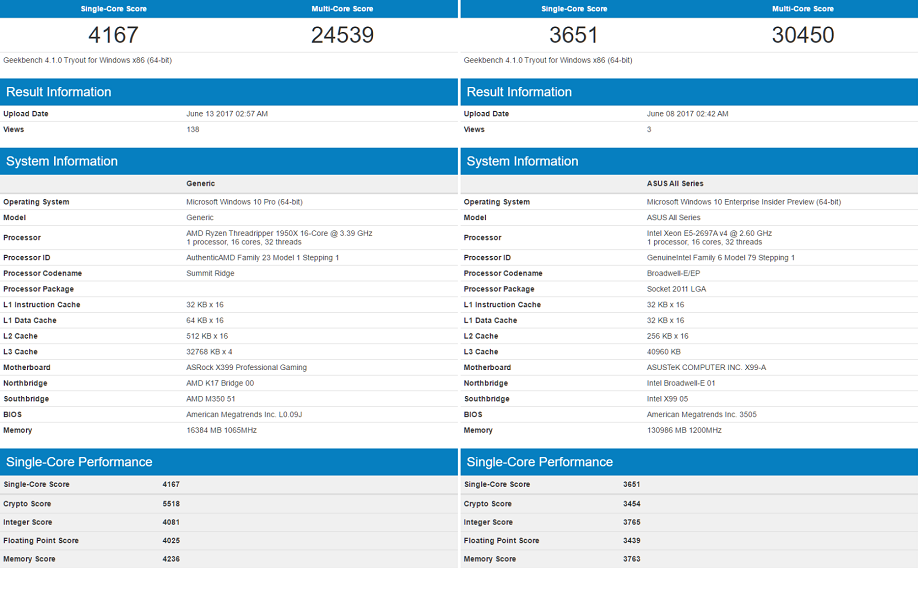Select the Summit Ridge codename
919x600 pixels.
click(x=210, y=273)
